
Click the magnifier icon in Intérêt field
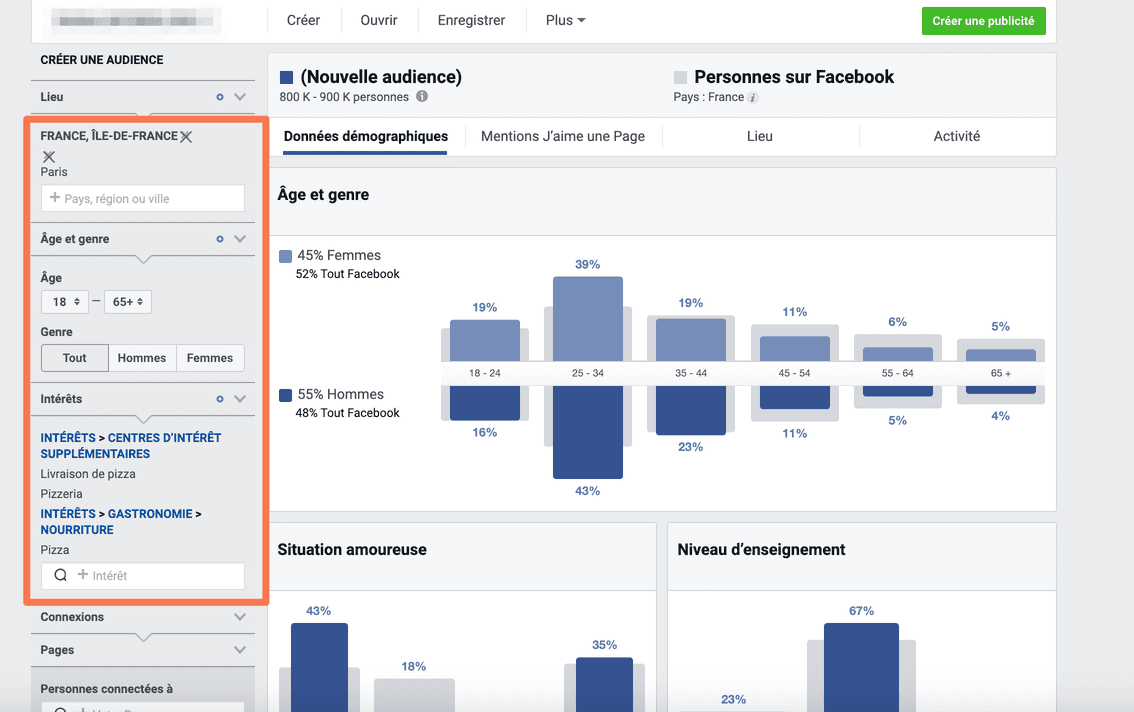(60, 576)
